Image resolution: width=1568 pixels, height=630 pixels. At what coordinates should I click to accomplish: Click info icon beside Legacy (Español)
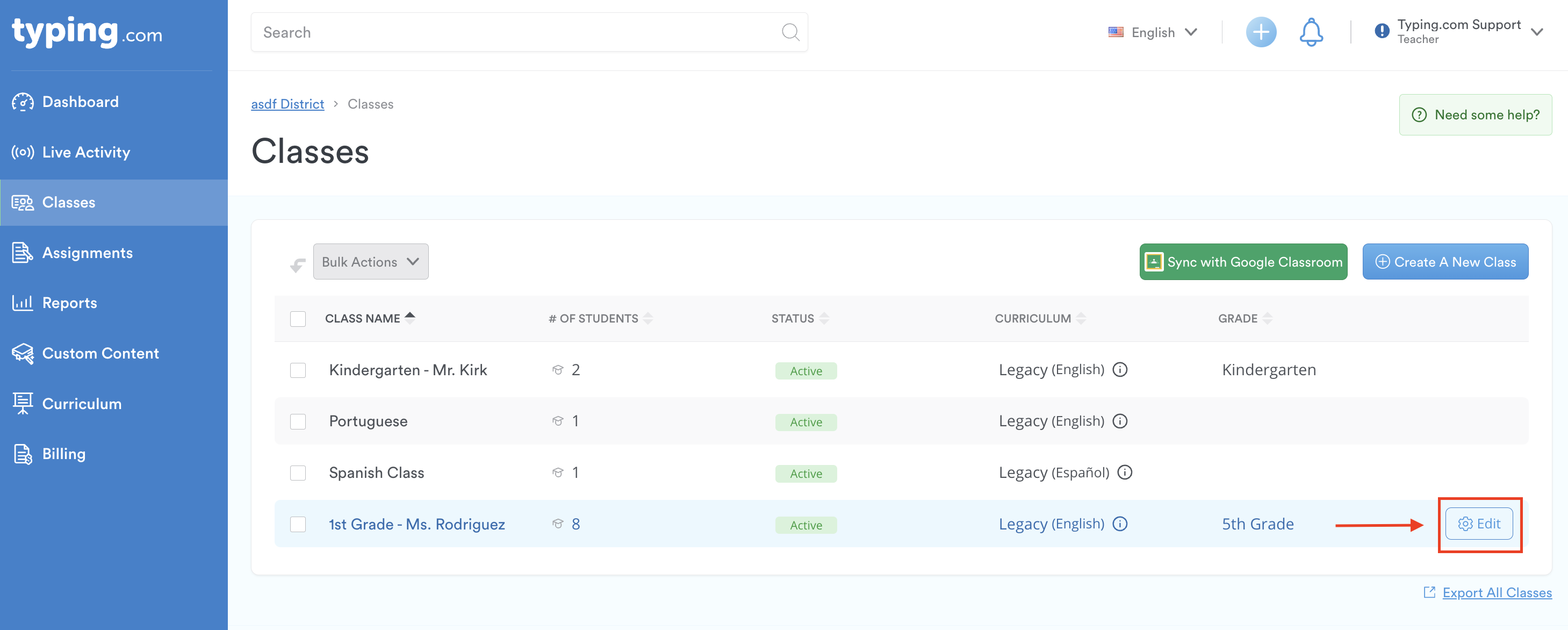(1124, 473)
